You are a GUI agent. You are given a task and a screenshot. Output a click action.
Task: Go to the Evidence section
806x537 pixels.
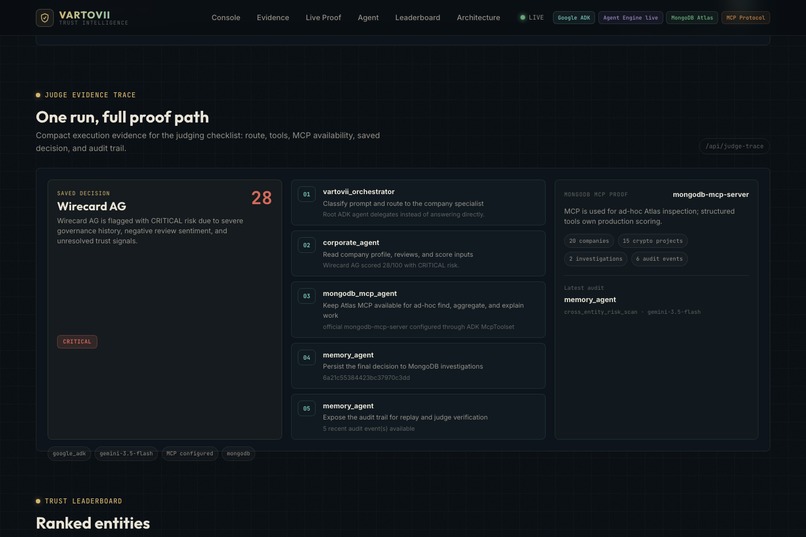(x=273, y=17)
